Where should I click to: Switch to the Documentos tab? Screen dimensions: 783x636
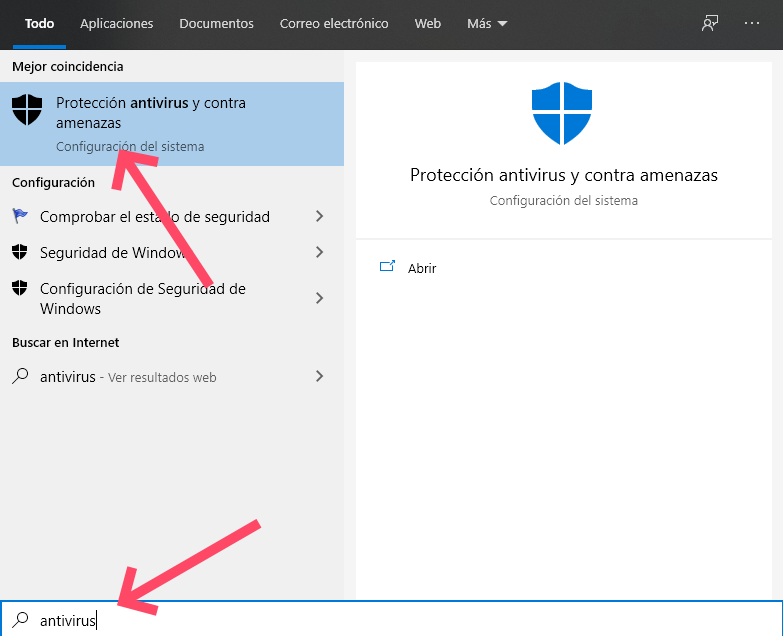pos(216,23)
